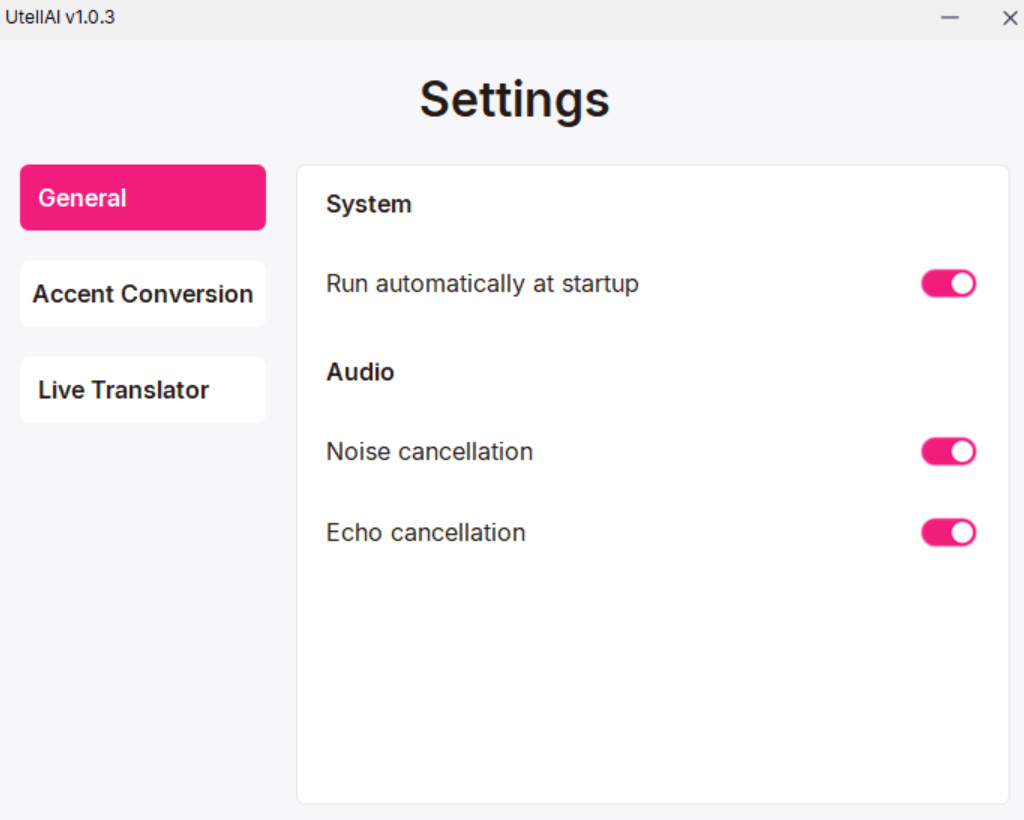Click empty panel space below Echo cancellation
This screenshot has width=1024, height=820.
pyautogui.click(x=650, y=680)
